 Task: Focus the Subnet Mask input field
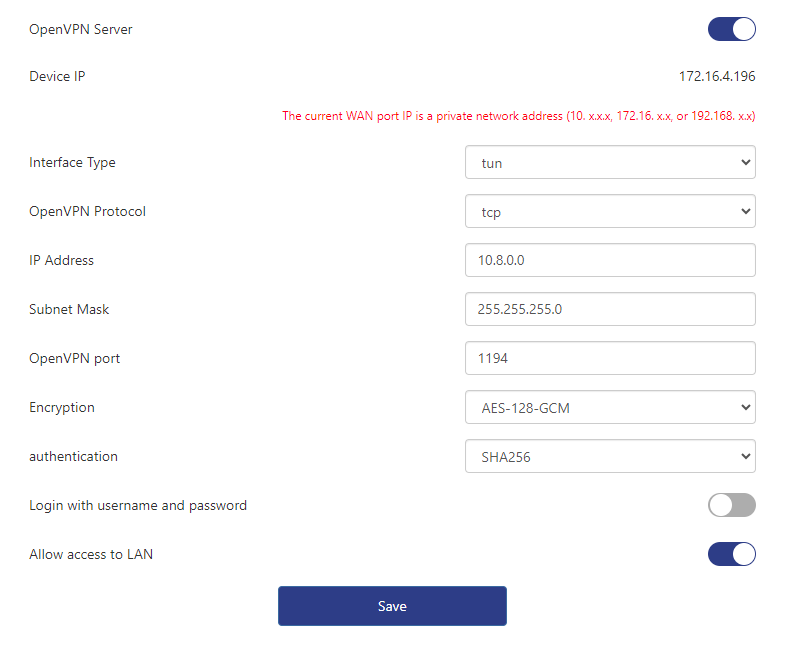(610, 309)
